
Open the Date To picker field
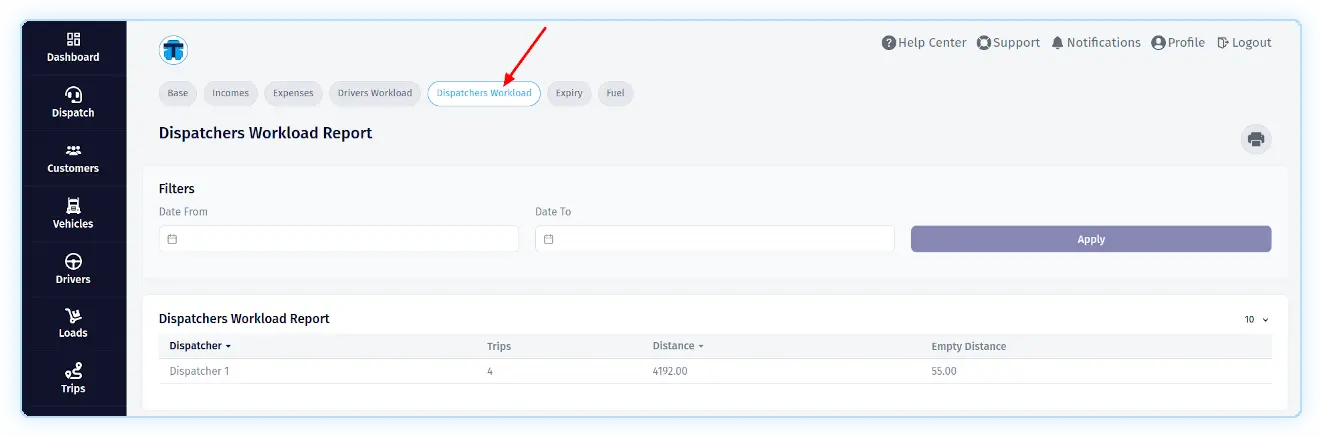click(714, 239)
